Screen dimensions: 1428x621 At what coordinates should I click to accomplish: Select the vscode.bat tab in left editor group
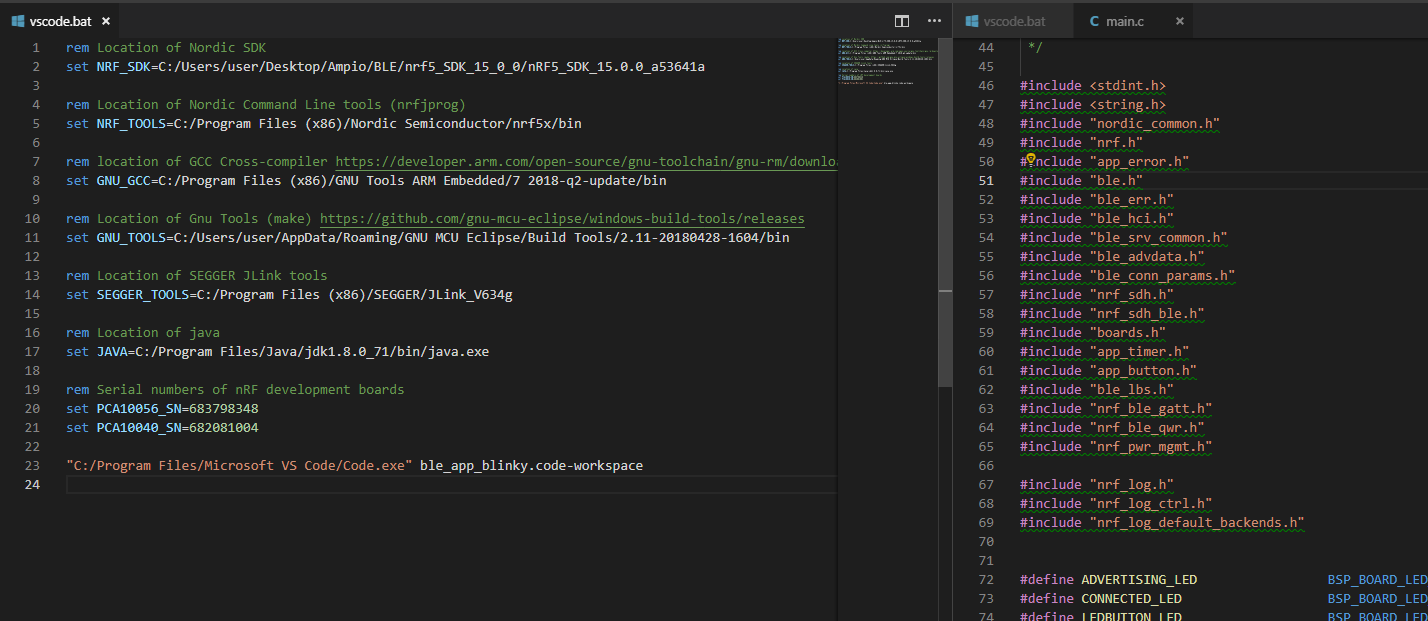click(60, 21)
